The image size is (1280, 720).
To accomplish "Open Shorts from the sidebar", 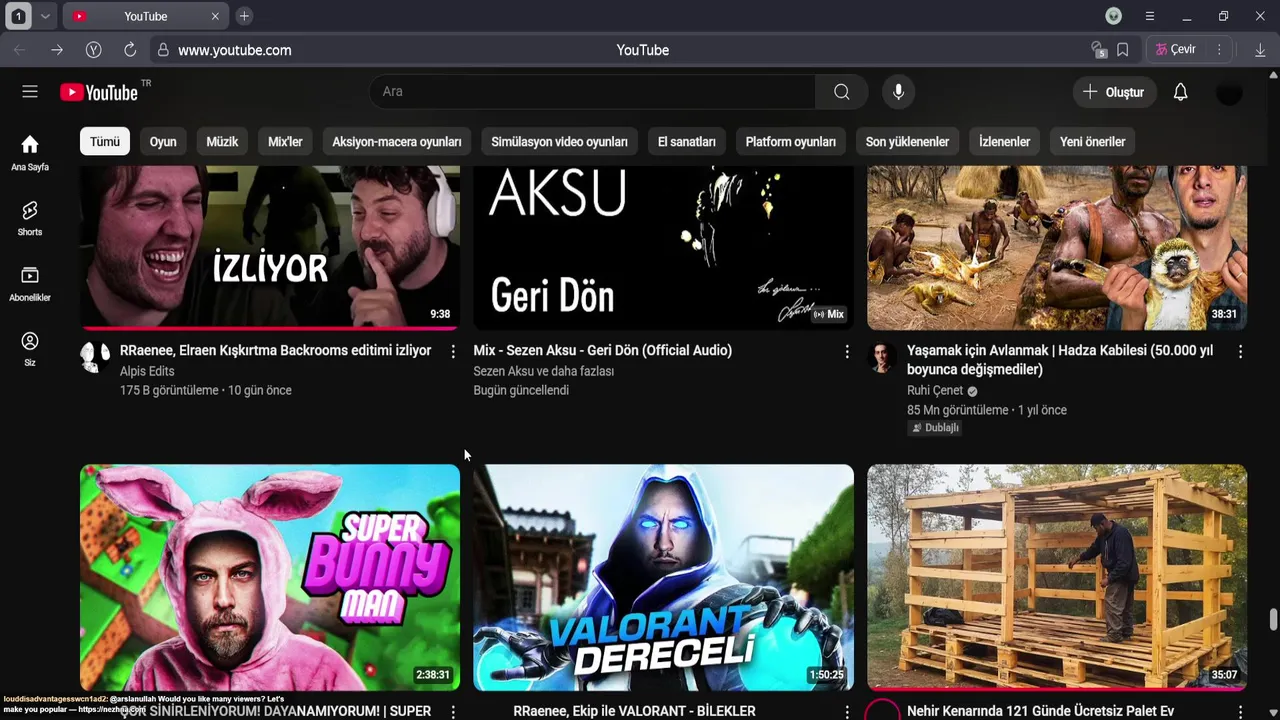I will [30, 218].
